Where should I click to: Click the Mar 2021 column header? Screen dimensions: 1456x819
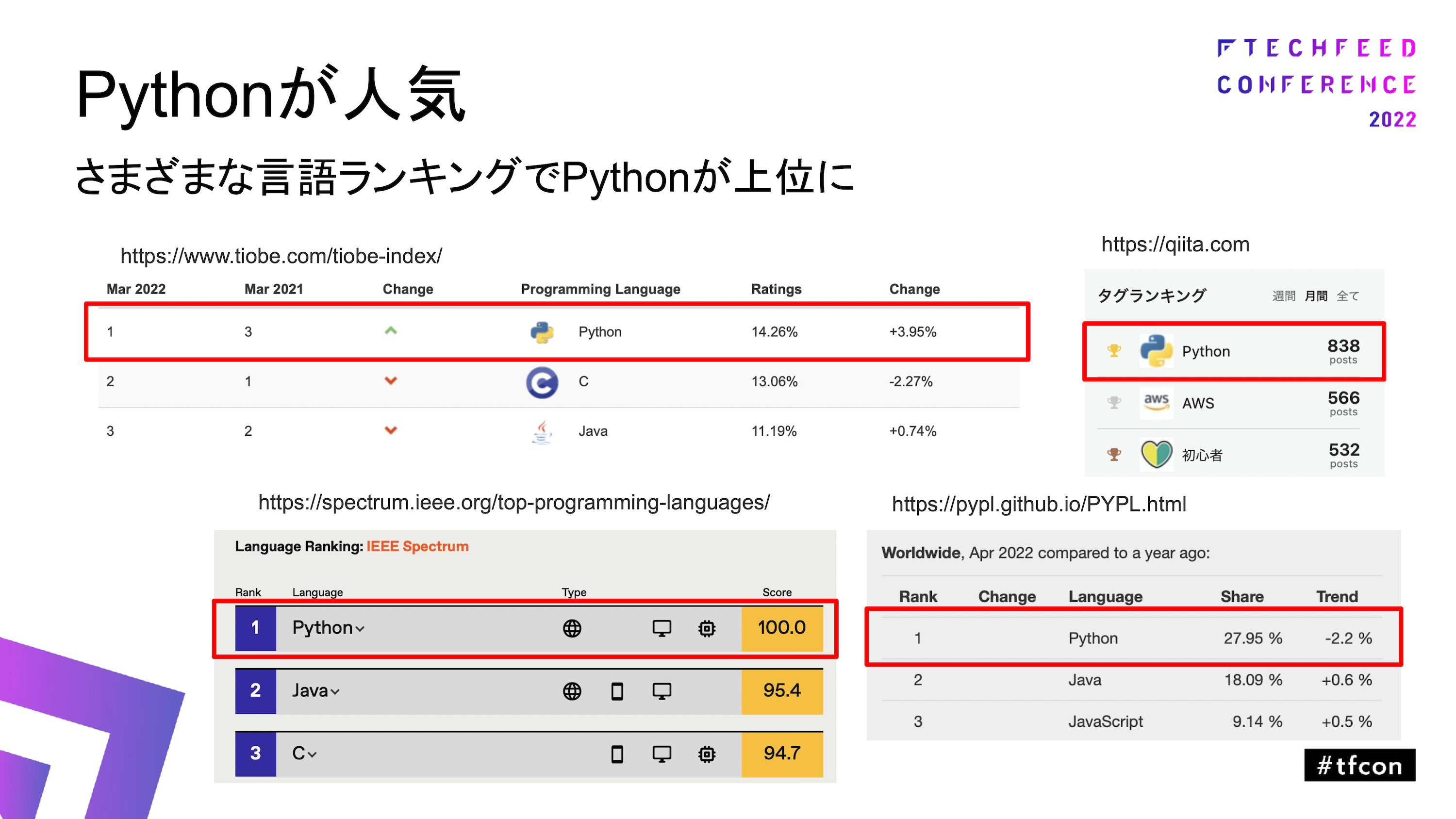(x=274, y=289)
